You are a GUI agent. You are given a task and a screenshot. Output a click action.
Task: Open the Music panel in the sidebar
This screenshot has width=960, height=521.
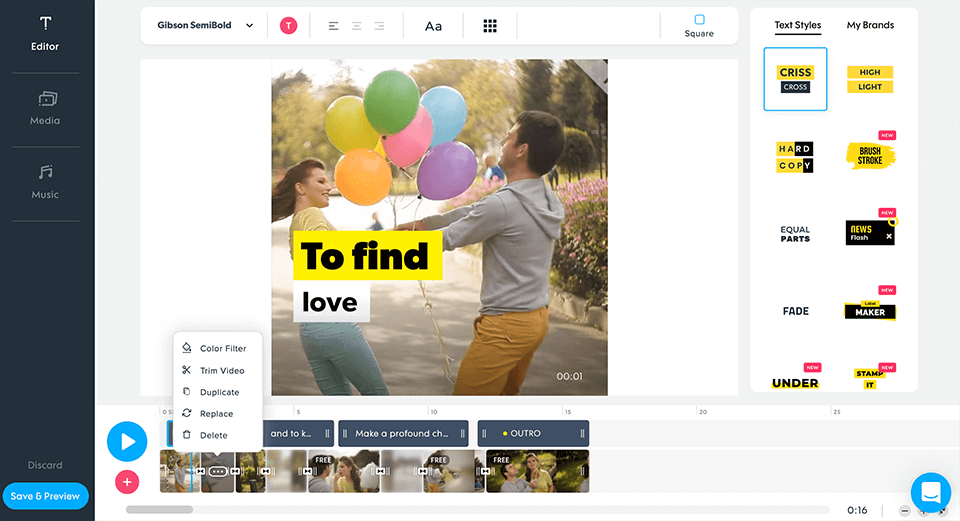tap(45, 182)
